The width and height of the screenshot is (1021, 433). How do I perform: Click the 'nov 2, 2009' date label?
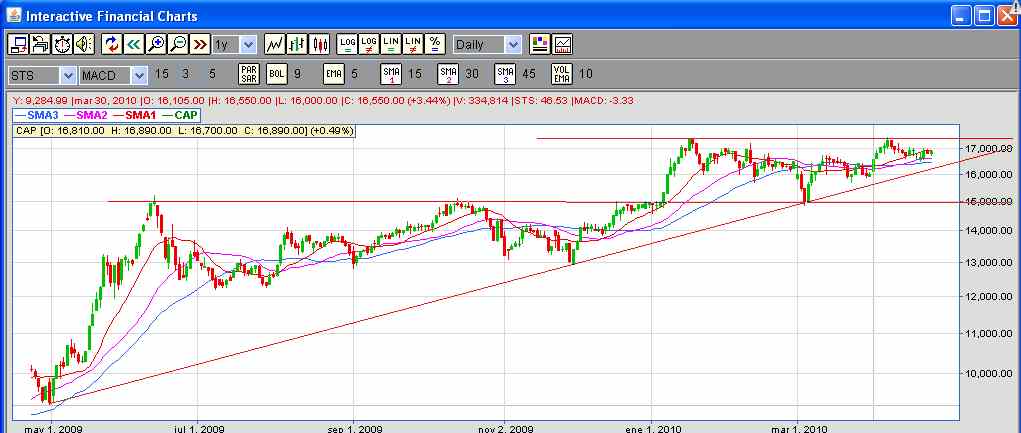pos(505,429)
